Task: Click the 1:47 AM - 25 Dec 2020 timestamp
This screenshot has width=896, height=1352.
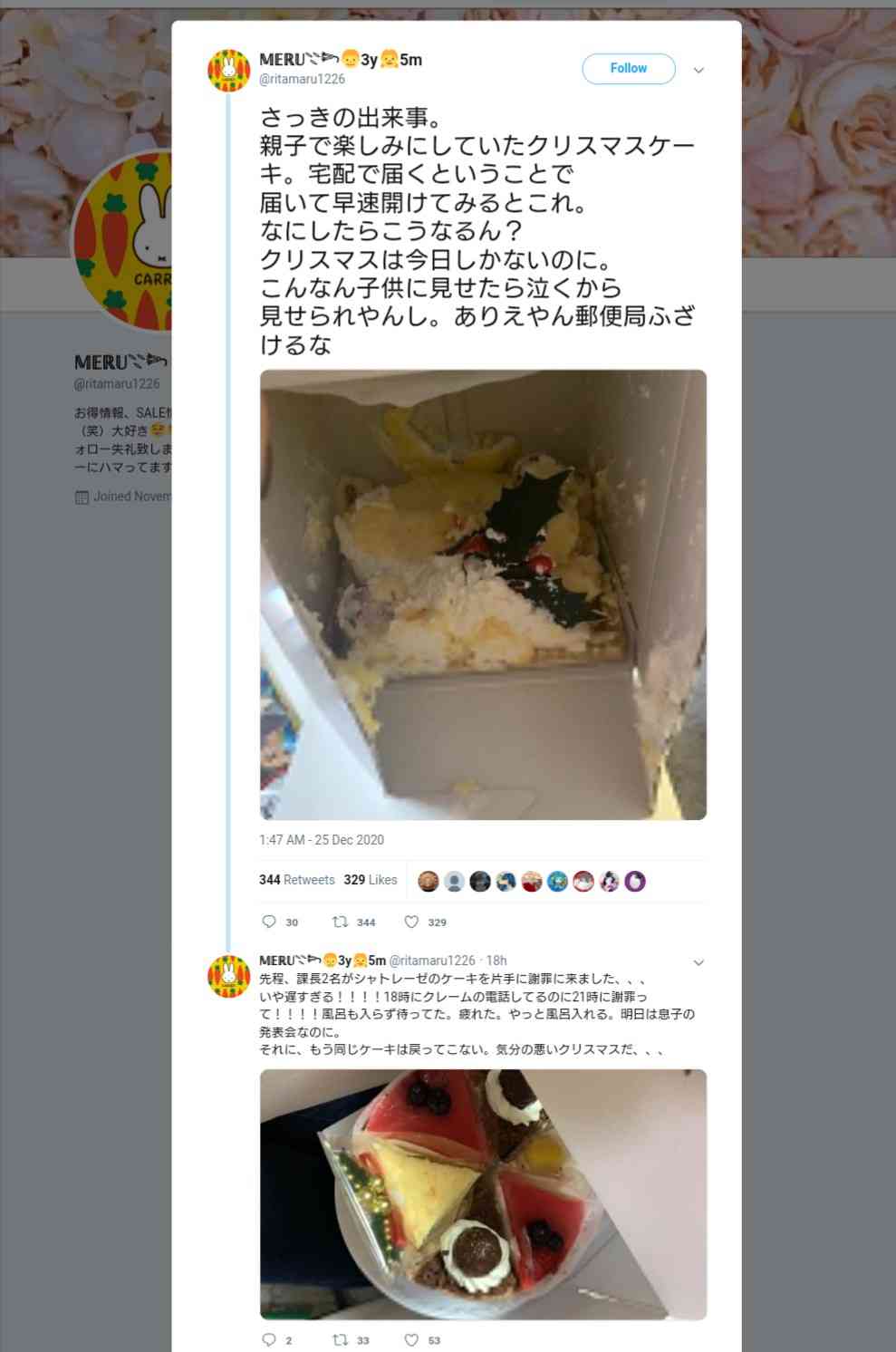Action: (322, 840)
